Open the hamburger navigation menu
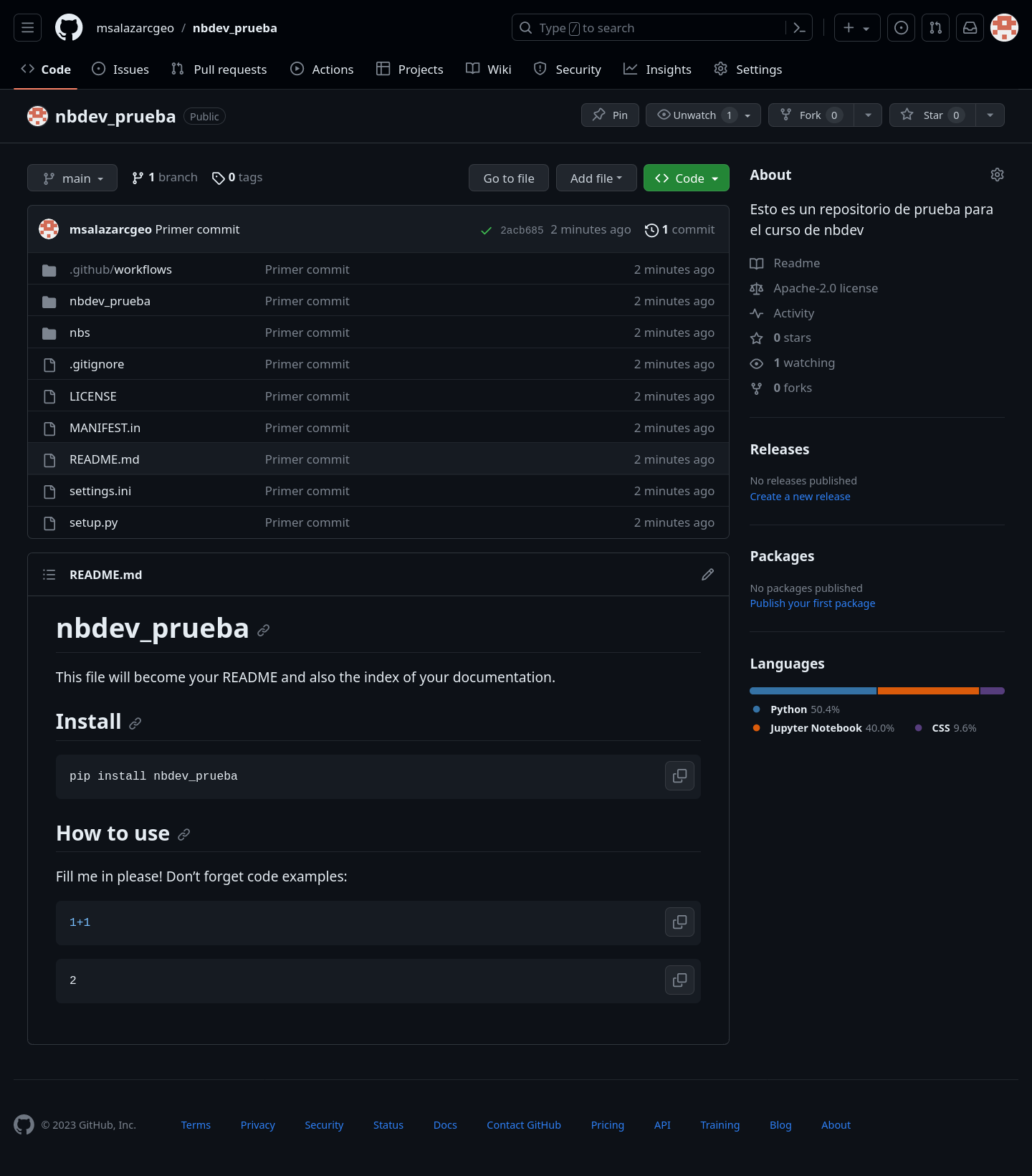The width and height of the screenshot is (1032, 1176). coord(28,28)
